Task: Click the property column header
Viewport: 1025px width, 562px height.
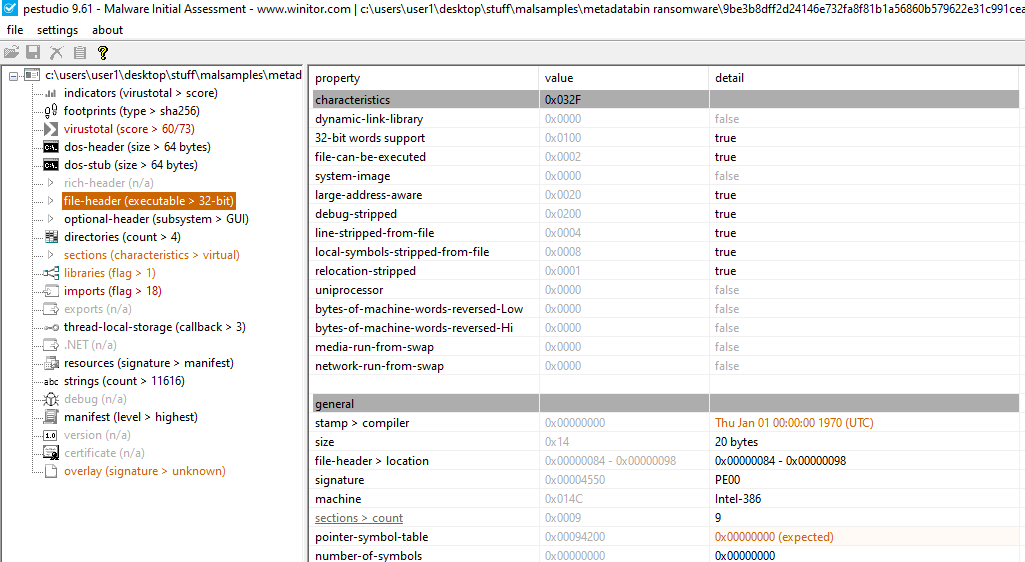Action: [425, 78]
